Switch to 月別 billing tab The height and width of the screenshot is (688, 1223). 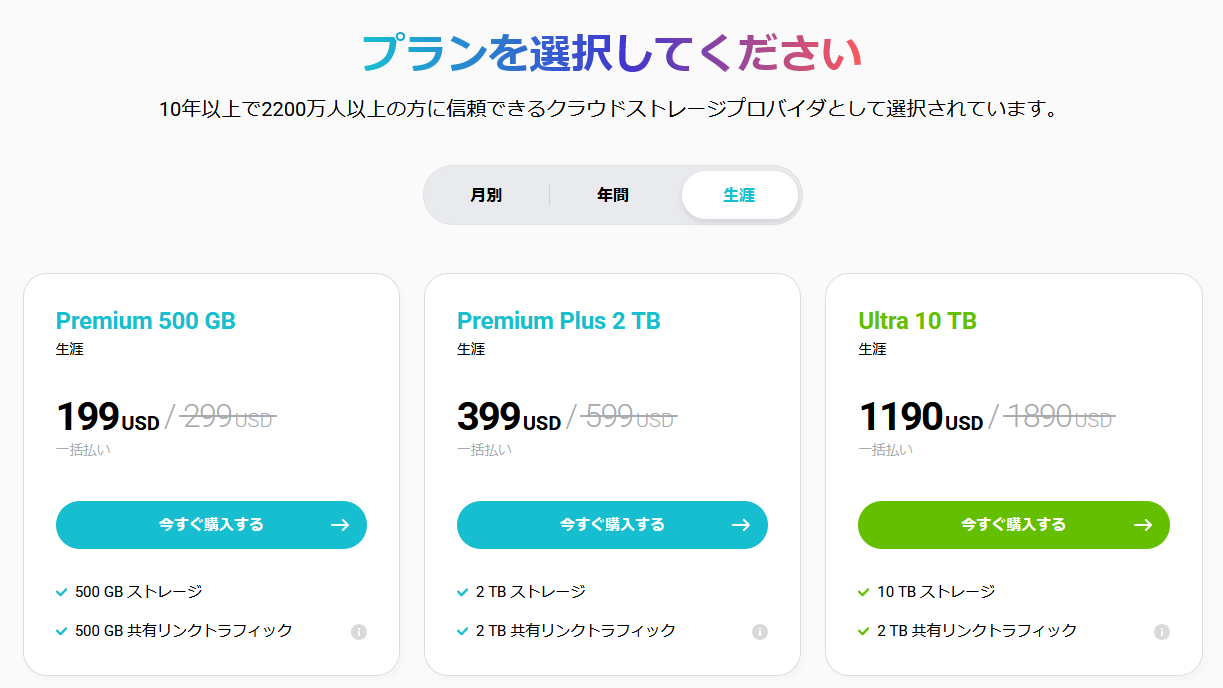coord(486,195)
